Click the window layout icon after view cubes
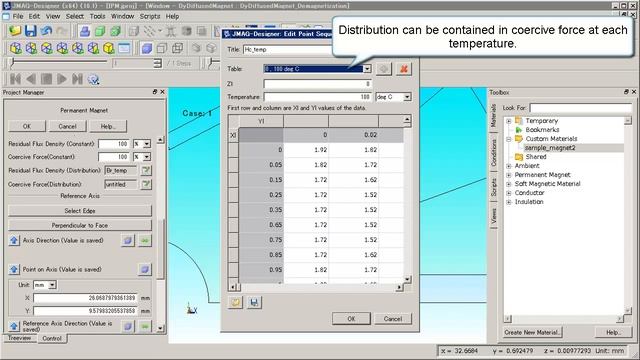The image size is (640, 360). [x=124, y=48]
